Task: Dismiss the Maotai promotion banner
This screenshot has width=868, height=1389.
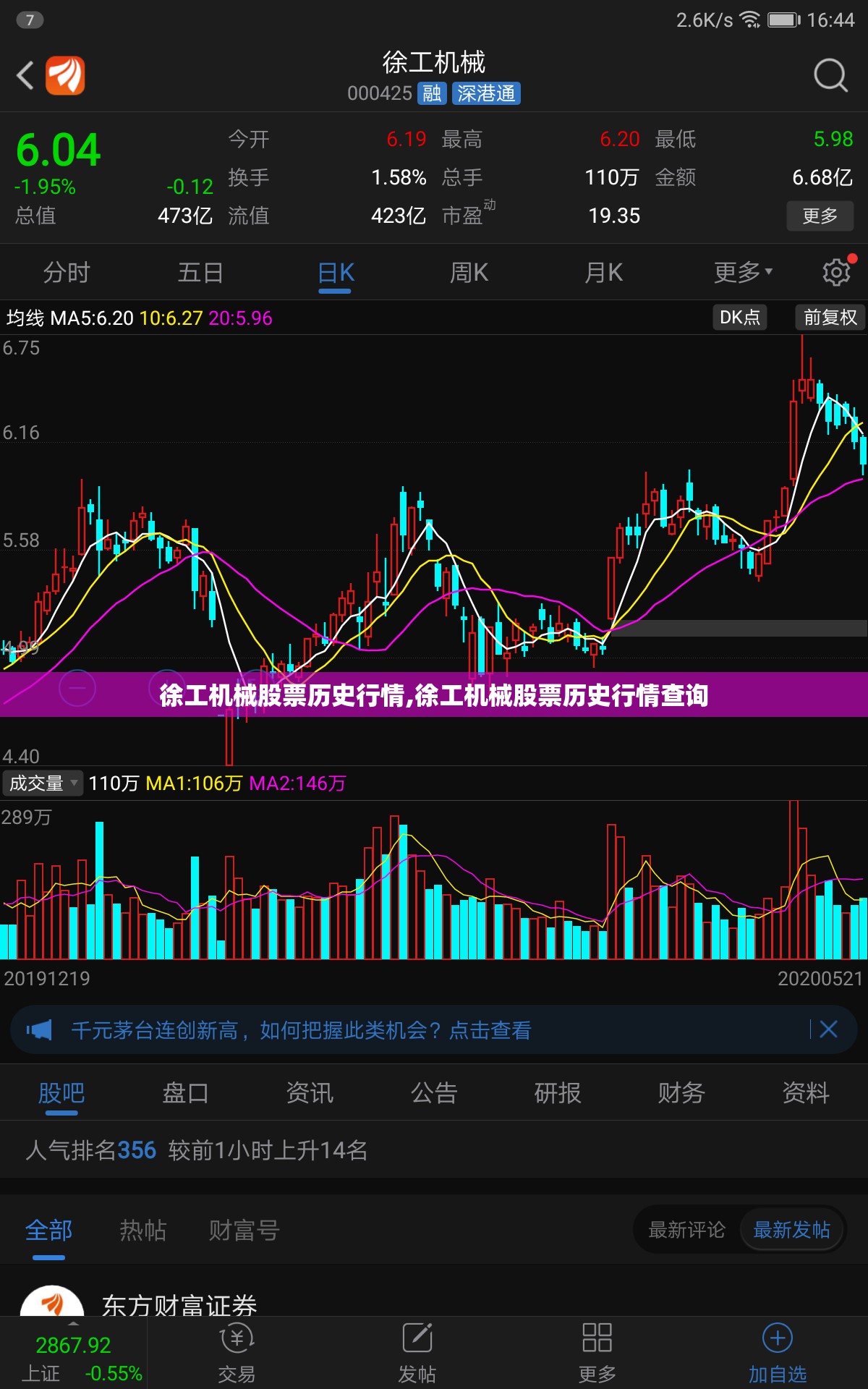Action: coord(828,1029)
